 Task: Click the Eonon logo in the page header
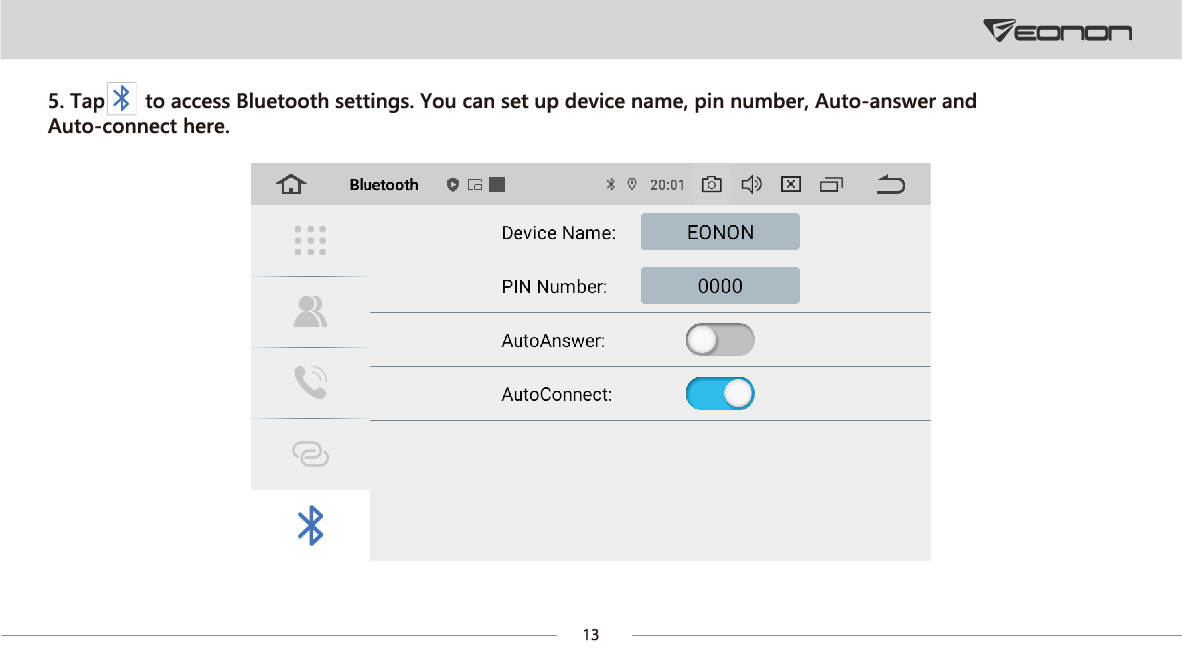[1057, 30]
